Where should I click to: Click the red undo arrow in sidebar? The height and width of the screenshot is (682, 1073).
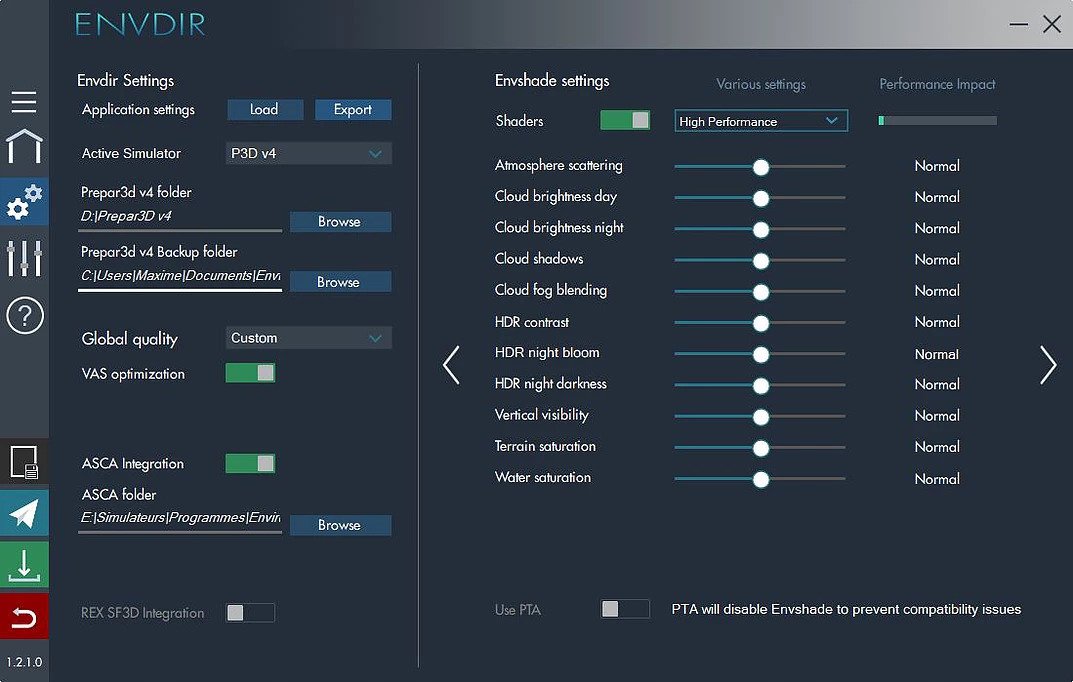click(23, 616)
